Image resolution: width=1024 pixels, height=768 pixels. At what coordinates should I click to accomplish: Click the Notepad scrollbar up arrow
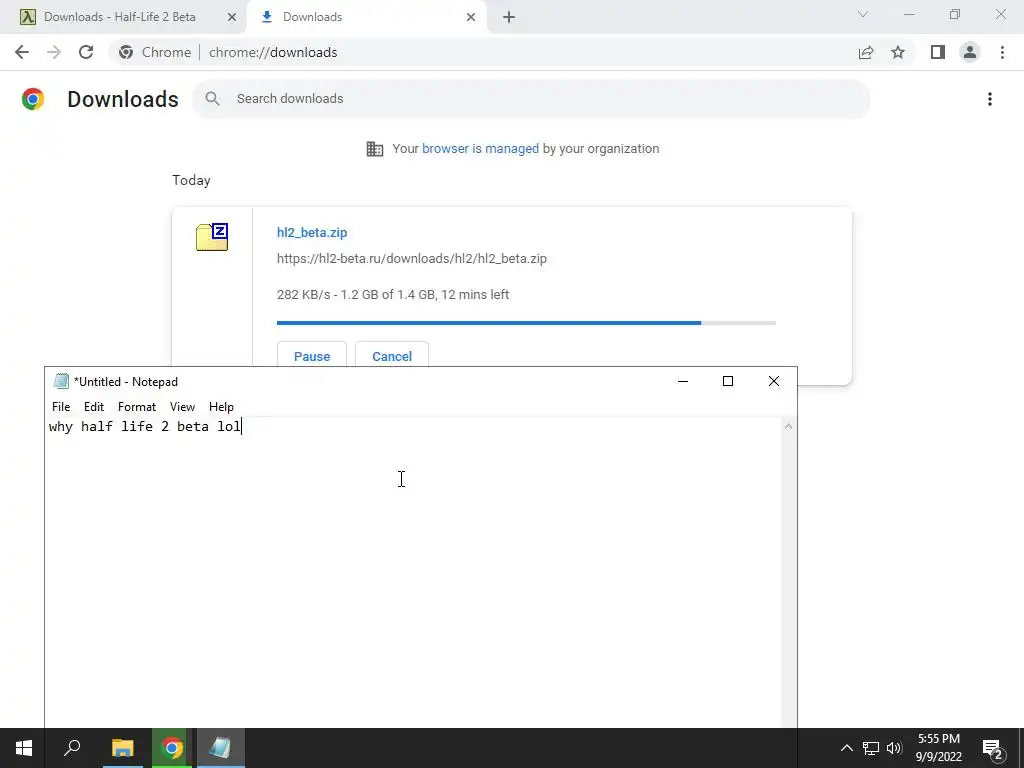pos(788,426)
